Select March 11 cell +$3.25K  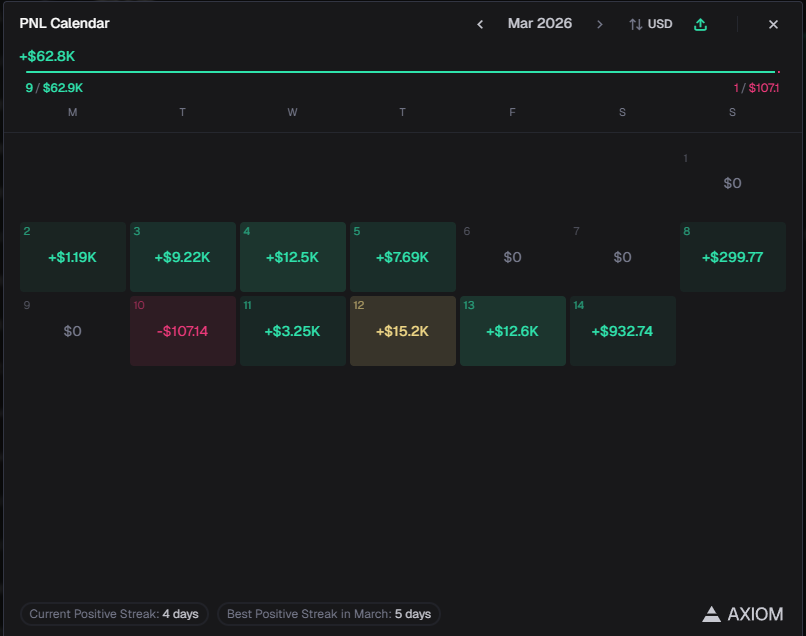[x=292, y=331]
